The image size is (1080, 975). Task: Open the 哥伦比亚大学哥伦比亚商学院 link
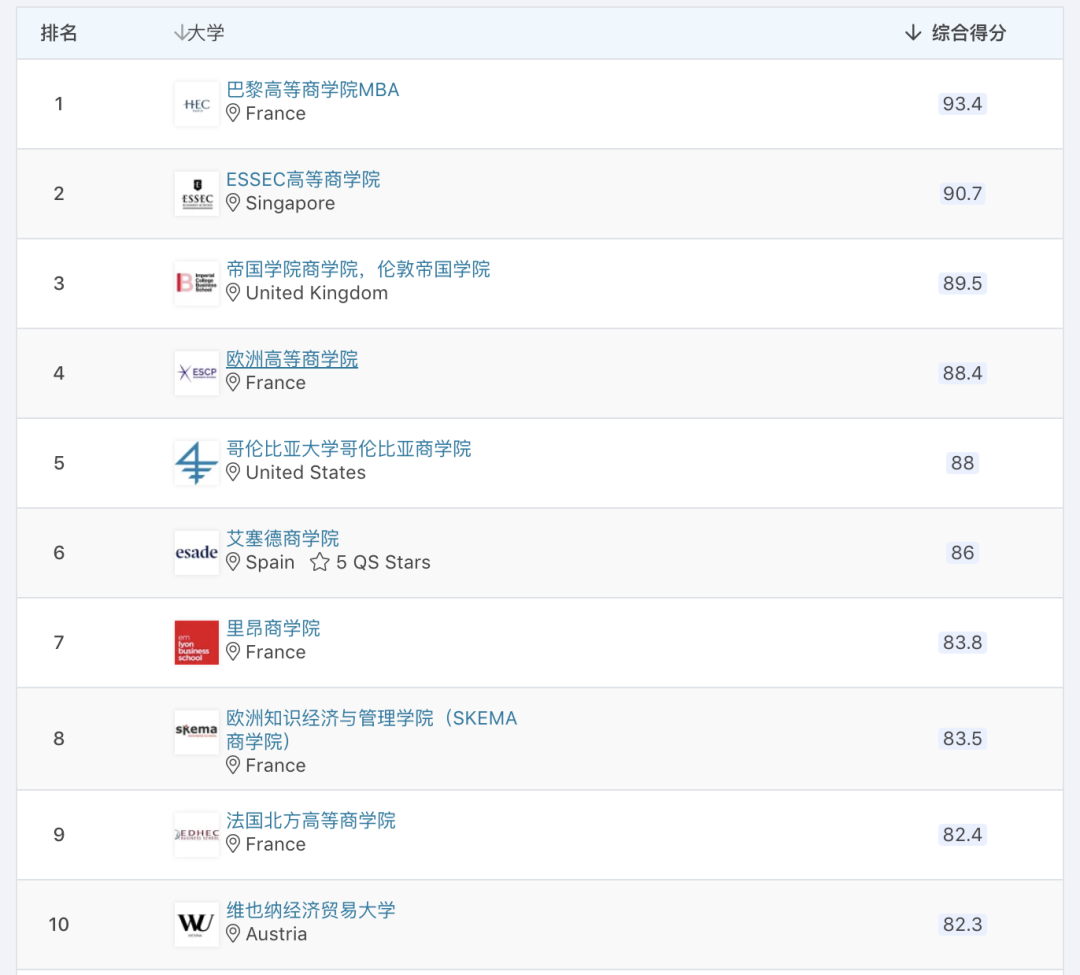[x=348, y=449]
